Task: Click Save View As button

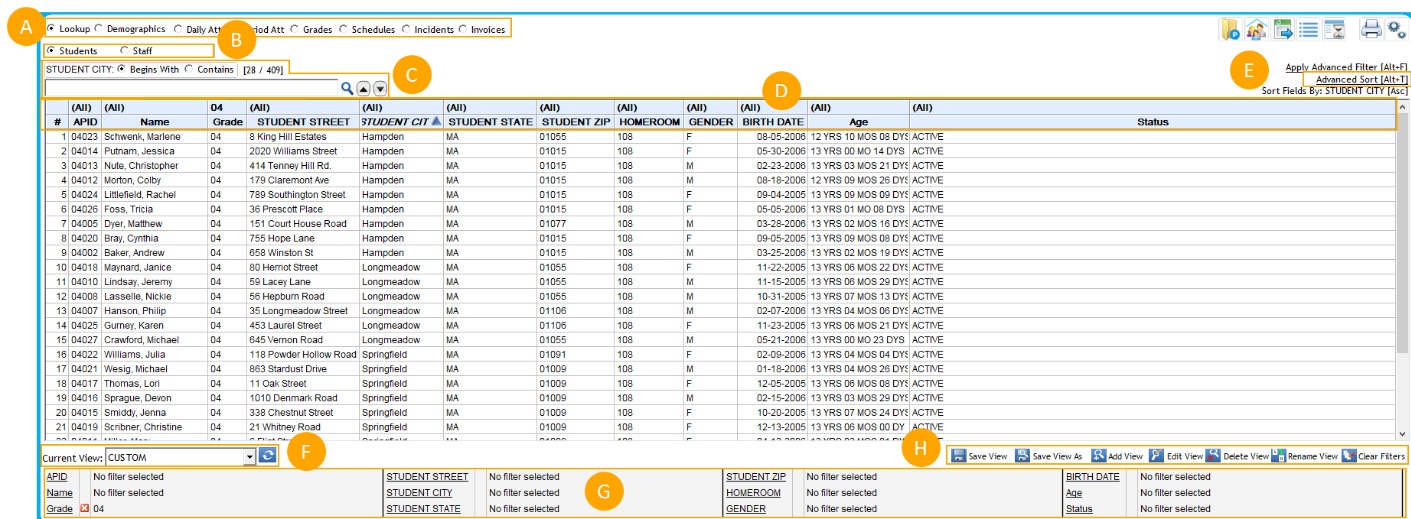Action: click(1050, 456)
